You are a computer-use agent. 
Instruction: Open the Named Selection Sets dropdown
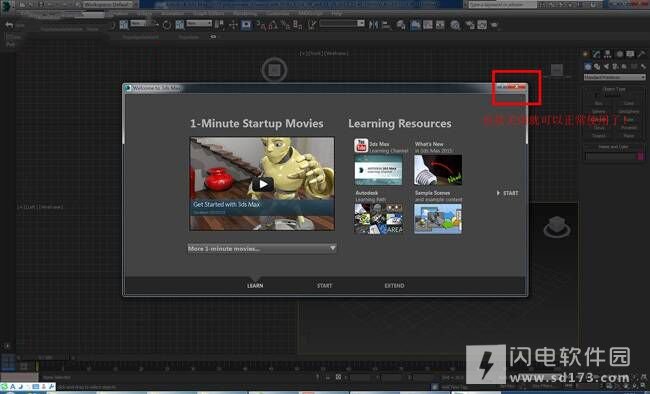click(x=342, y=24)
